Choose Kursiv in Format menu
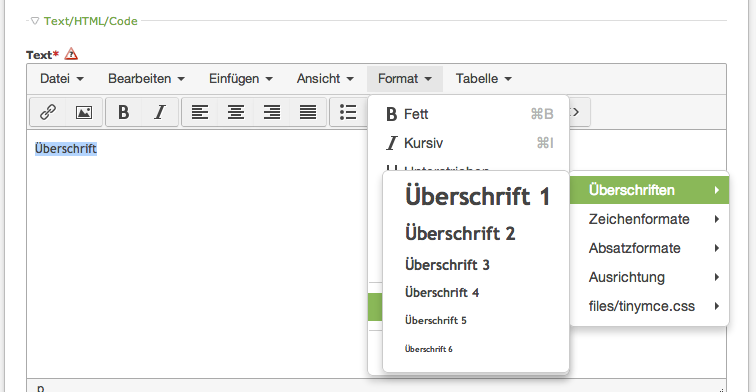The image size is (756, 392). (x=469, y=143)
